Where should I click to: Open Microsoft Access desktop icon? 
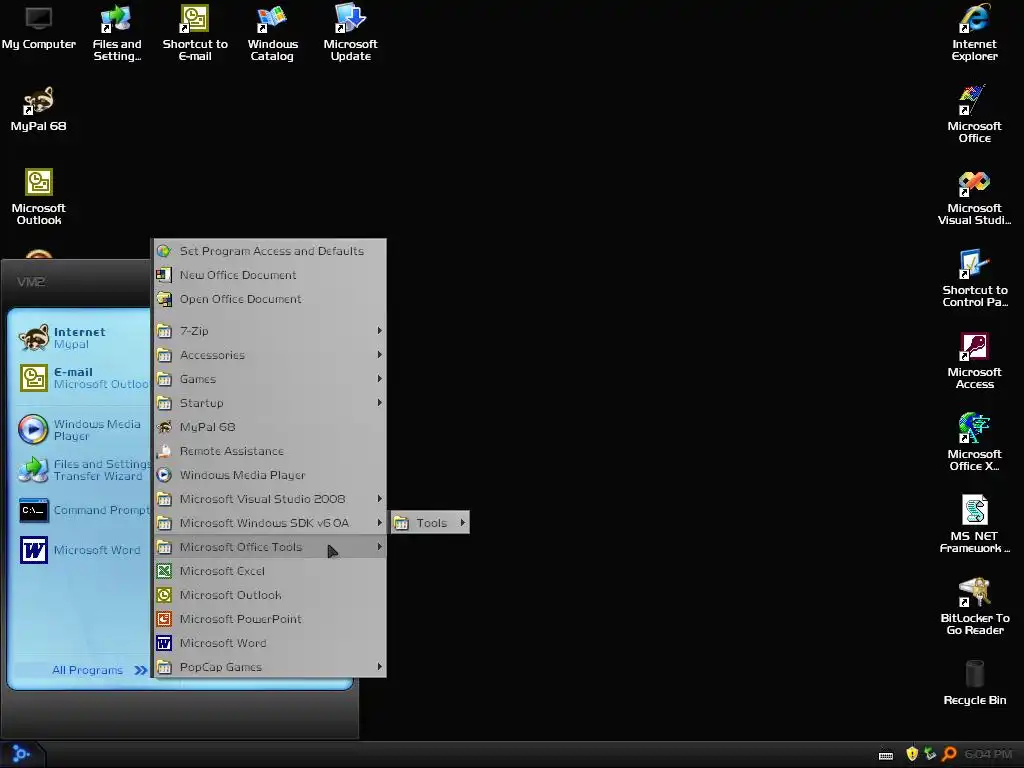(x=974, y=361)
